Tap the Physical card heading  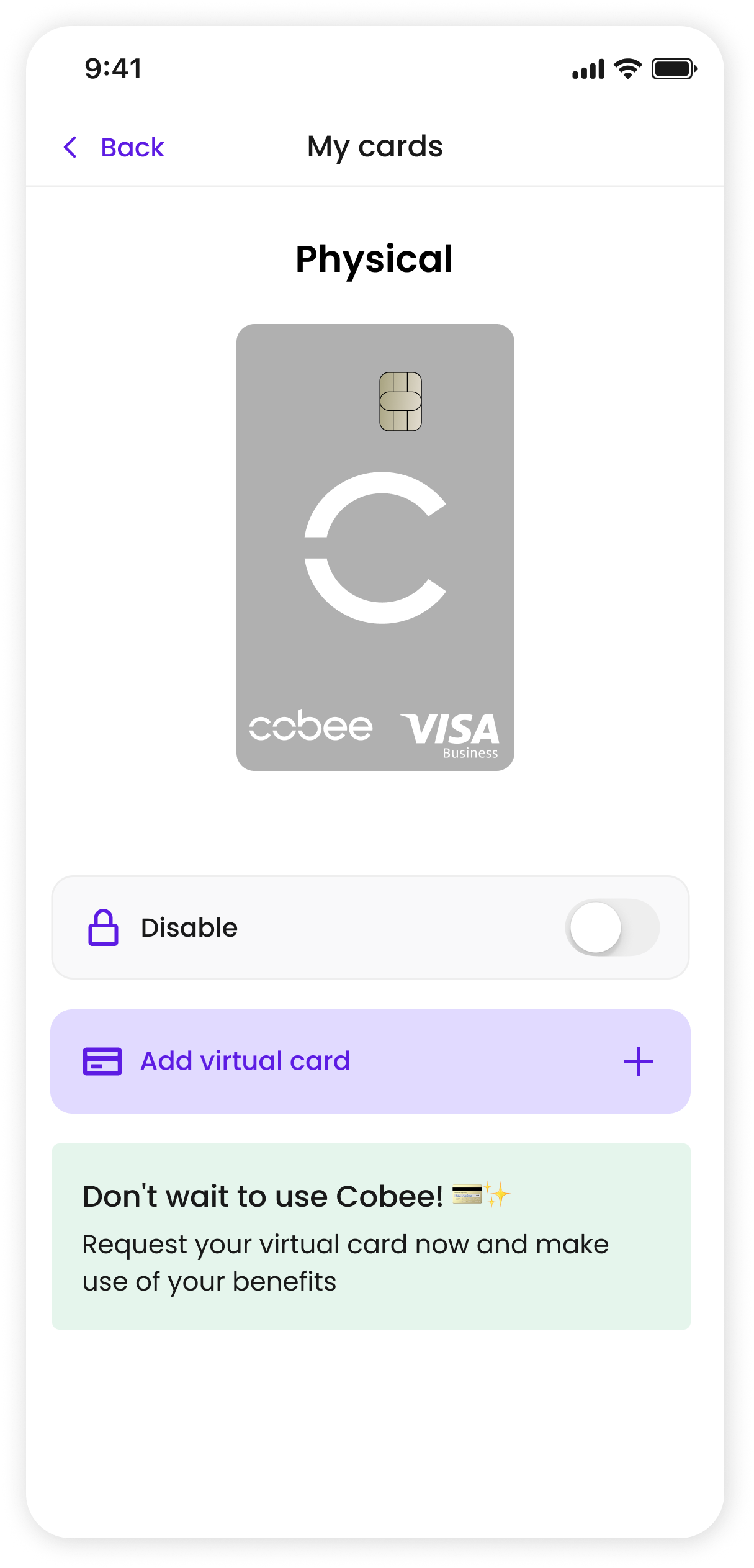click(374, 259)
